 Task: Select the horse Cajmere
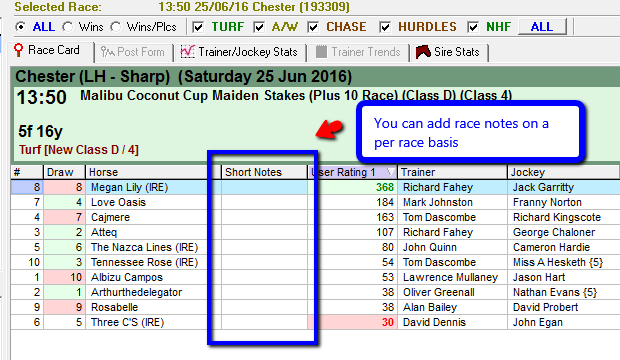click(x=110, y=217)
